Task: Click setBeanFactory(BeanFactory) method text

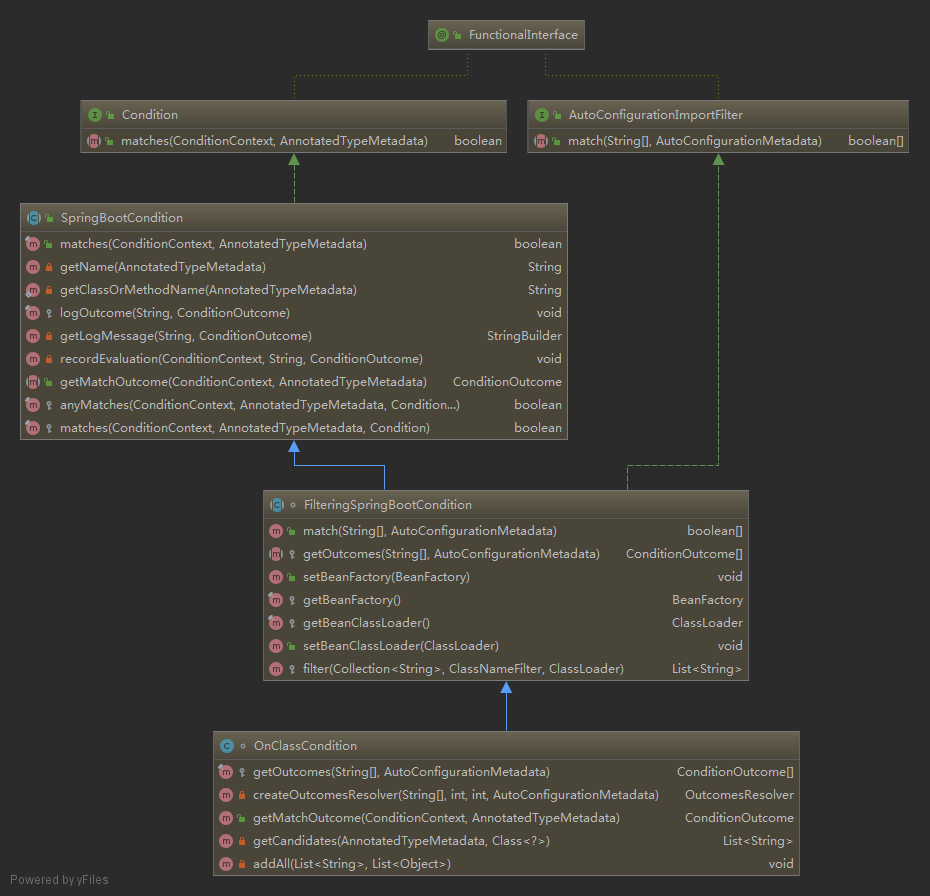Action: tap(386, 577)
